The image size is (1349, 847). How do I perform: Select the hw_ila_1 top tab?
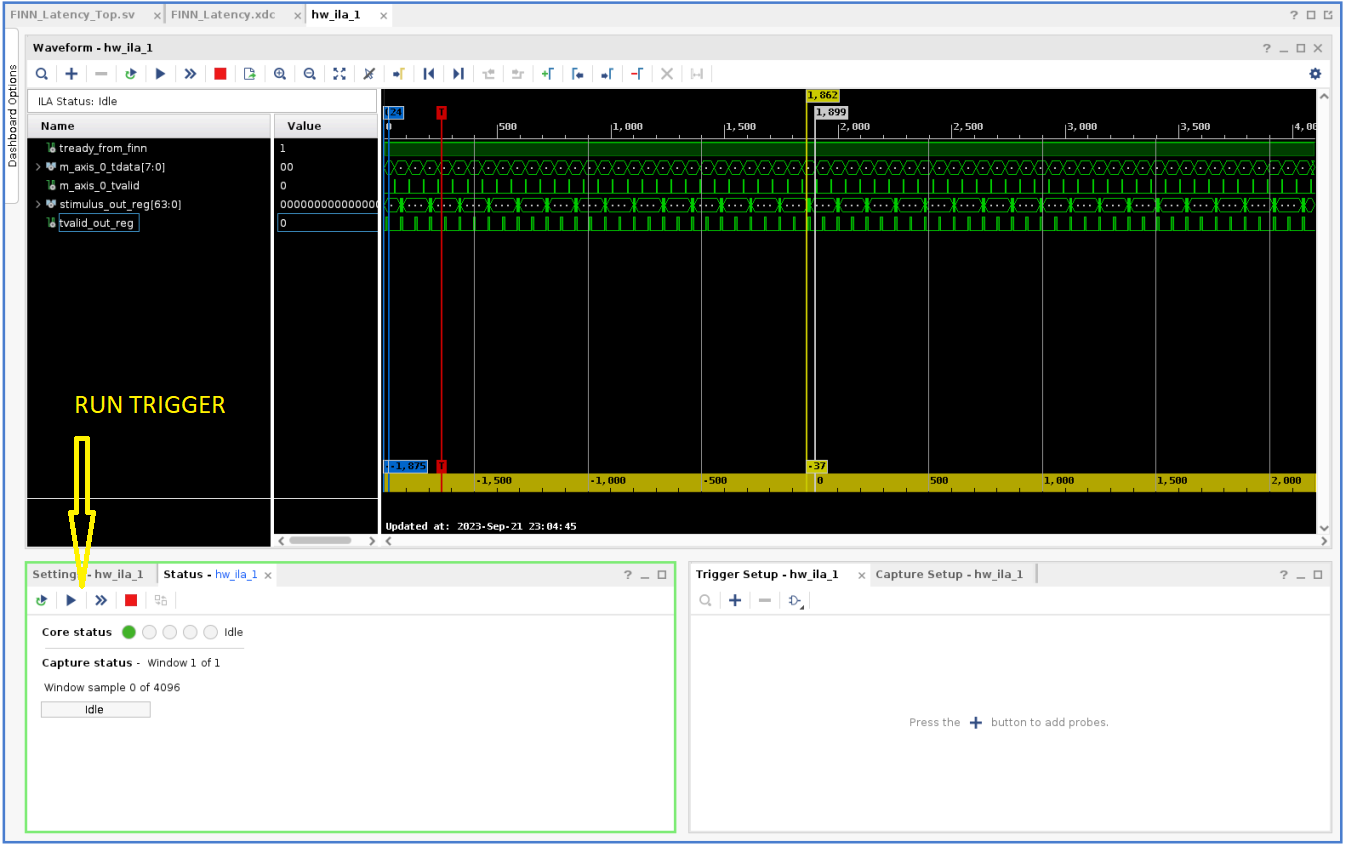point(336,15)
